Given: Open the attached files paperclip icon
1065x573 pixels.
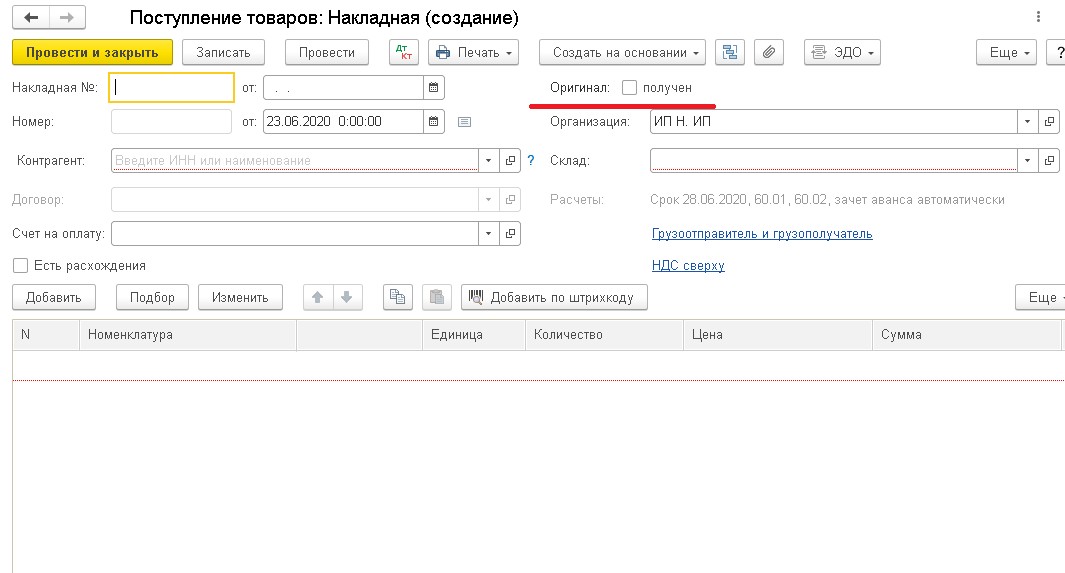Looking at the screenshot, I should click(x=768, y=52).
